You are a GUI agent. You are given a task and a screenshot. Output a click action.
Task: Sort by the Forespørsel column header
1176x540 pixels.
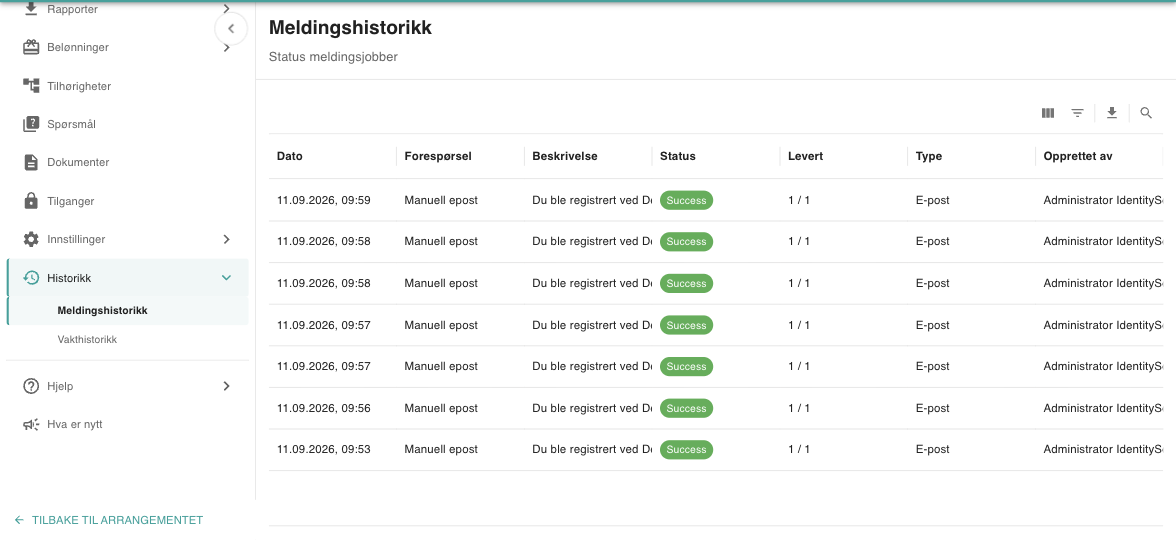point(436,157)
